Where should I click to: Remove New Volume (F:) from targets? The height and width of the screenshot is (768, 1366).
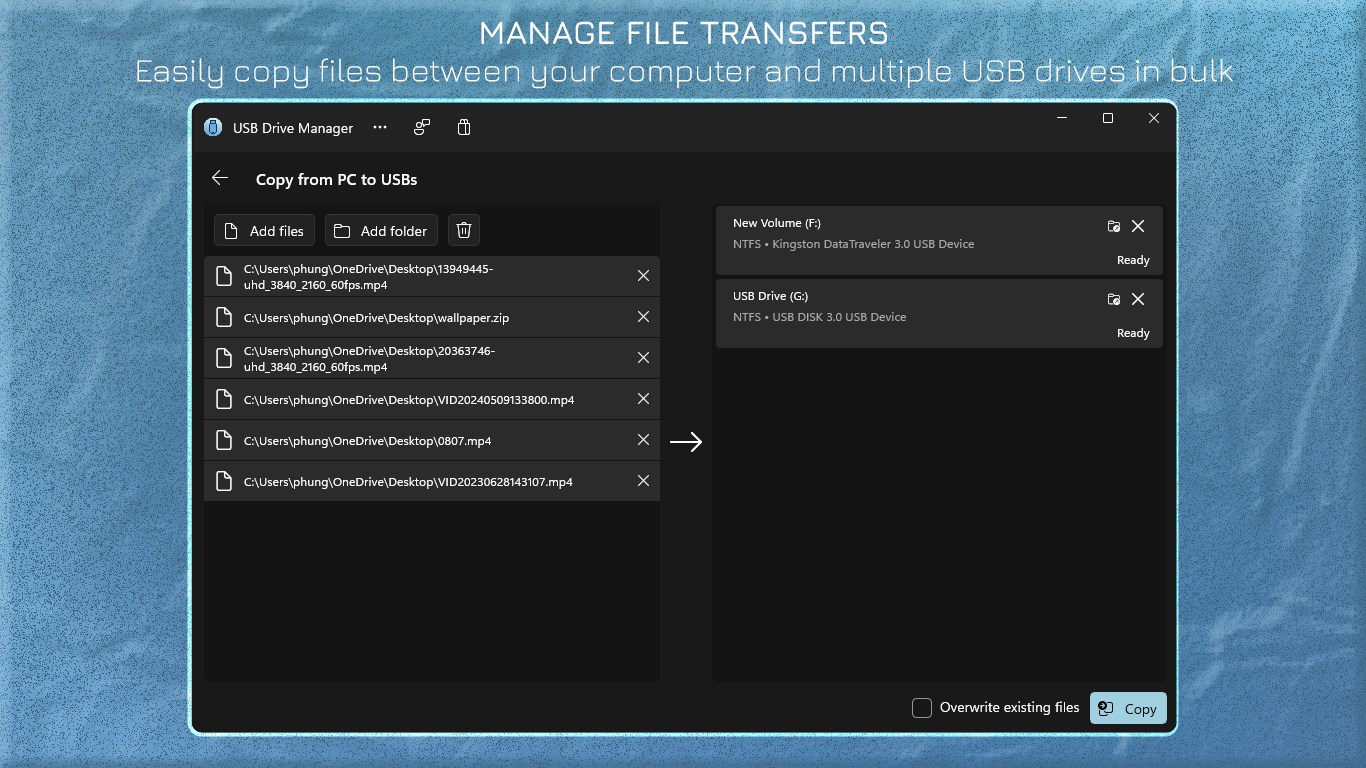[1138, 226]
